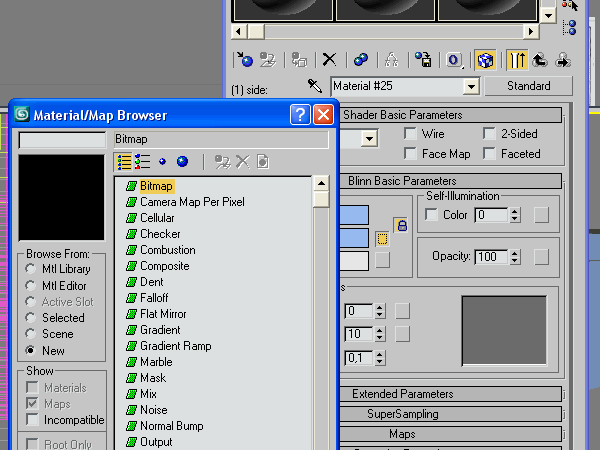Click browser search text field

pyautogui.click(x=62, y=140)
